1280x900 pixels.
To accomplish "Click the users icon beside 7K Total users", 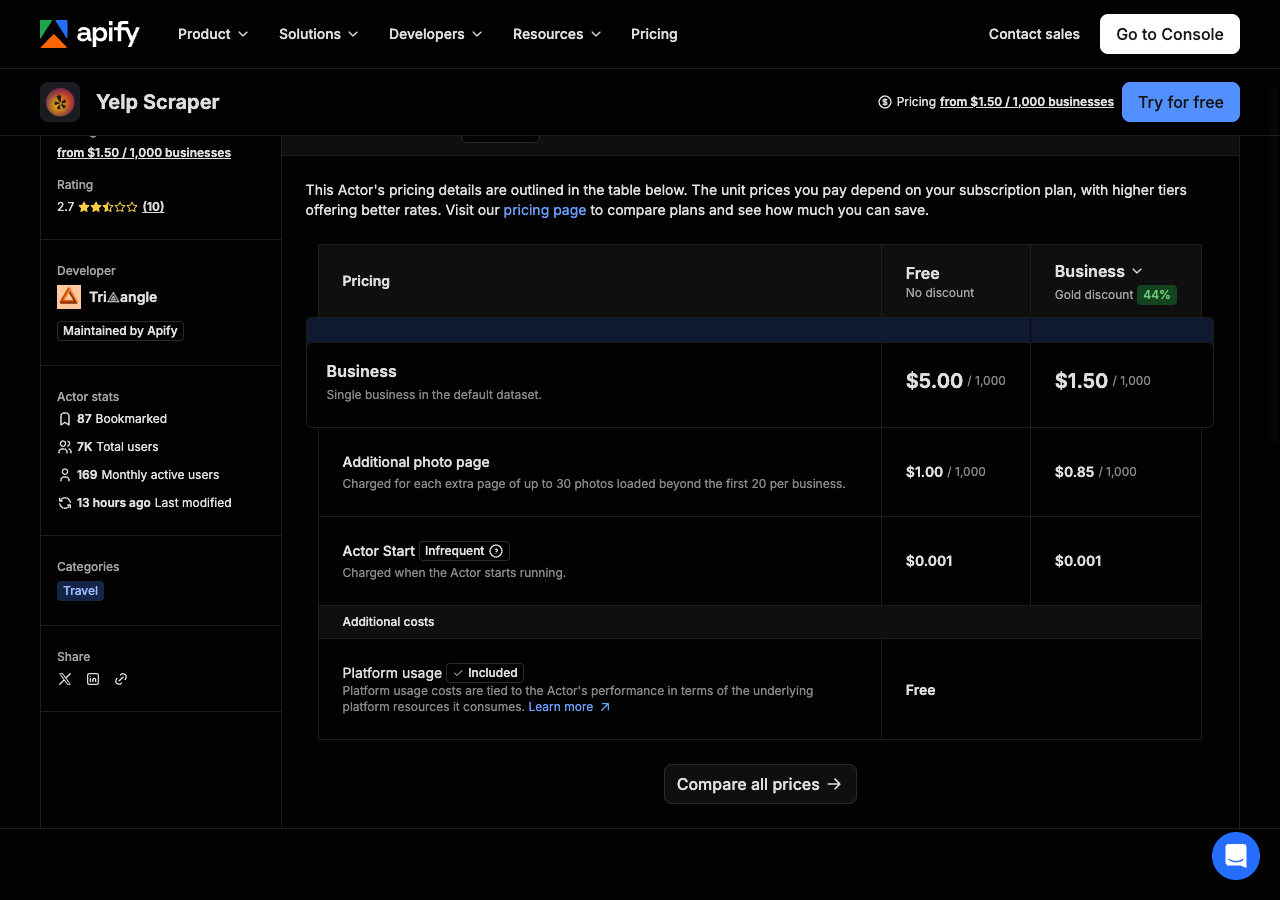I will (65, 447).
